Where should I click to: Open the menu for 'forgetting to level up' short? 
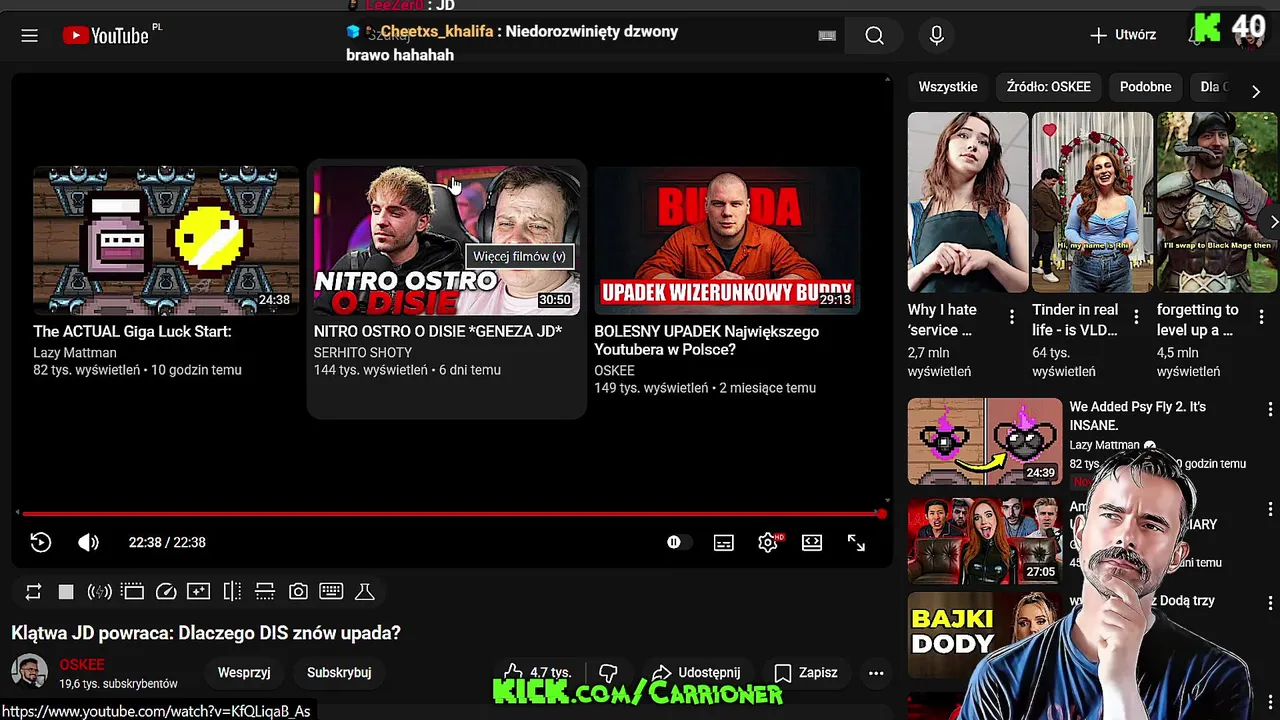click(x=1261, y=317)
